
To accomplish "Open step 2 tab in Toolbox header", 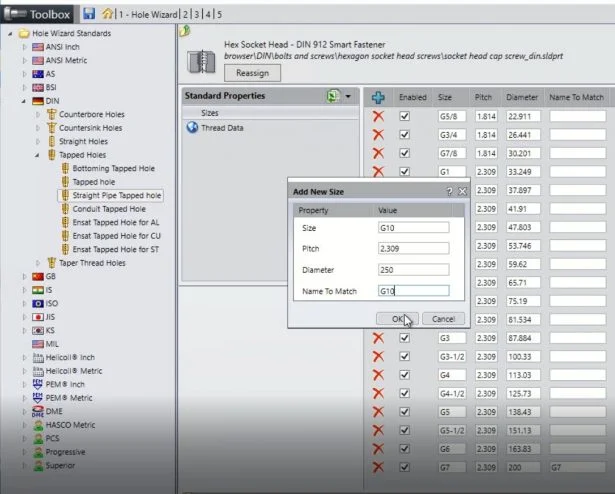I will 184,14.
